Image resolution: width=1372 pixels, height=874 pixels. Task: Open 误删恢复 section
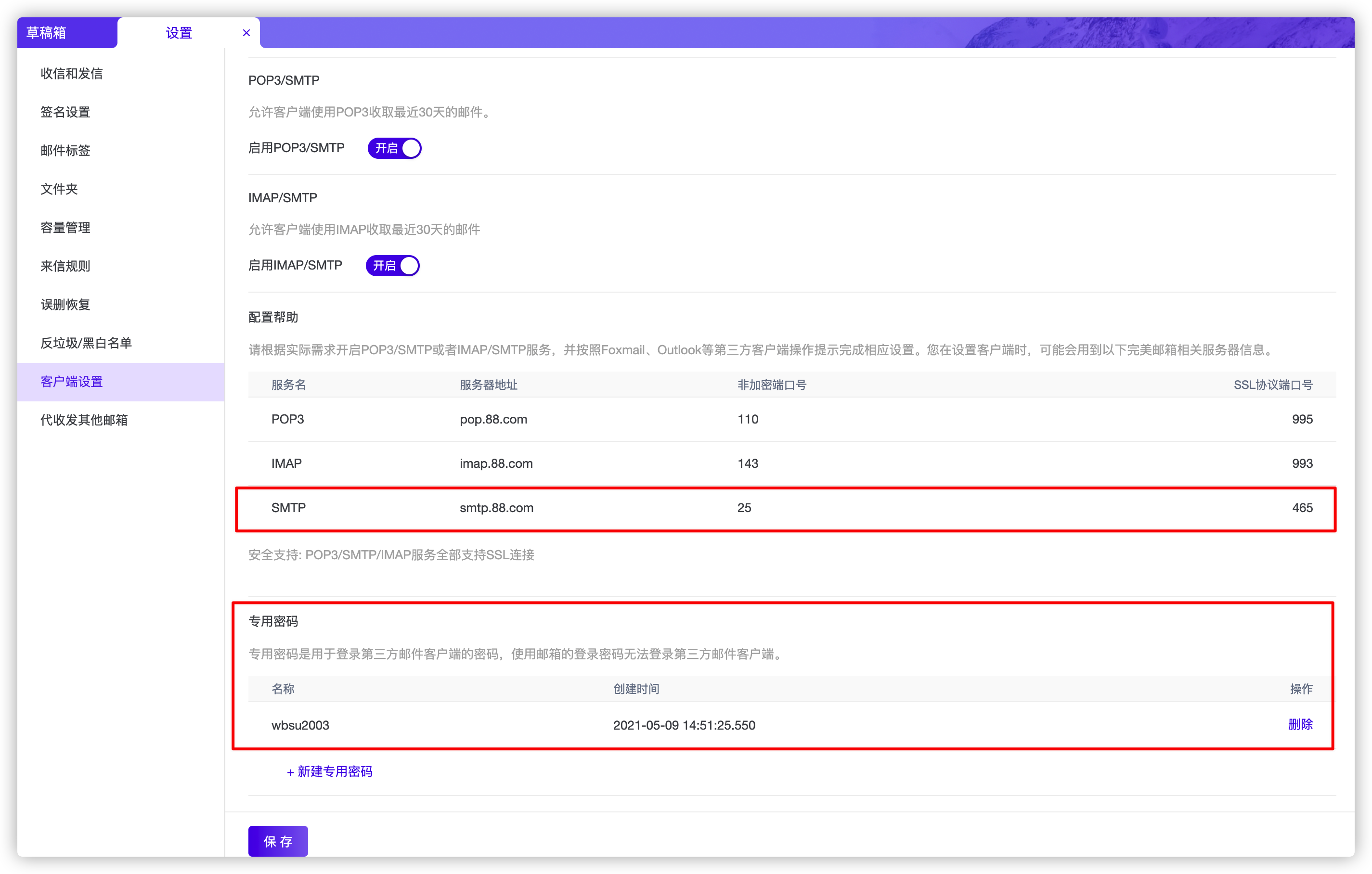click(65, 305)
